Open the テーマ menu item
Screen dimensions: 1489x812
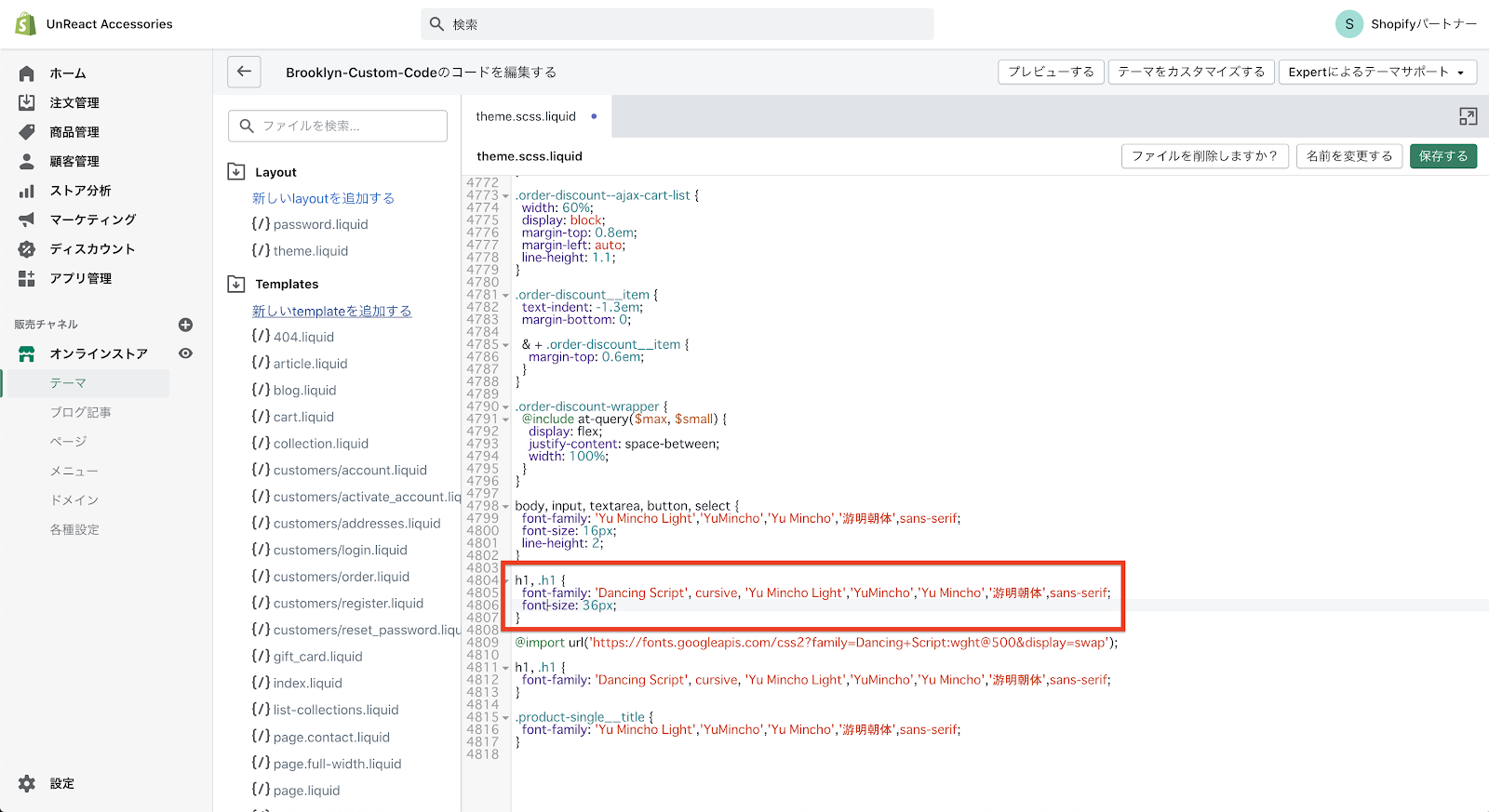click(x=68, y=383)
